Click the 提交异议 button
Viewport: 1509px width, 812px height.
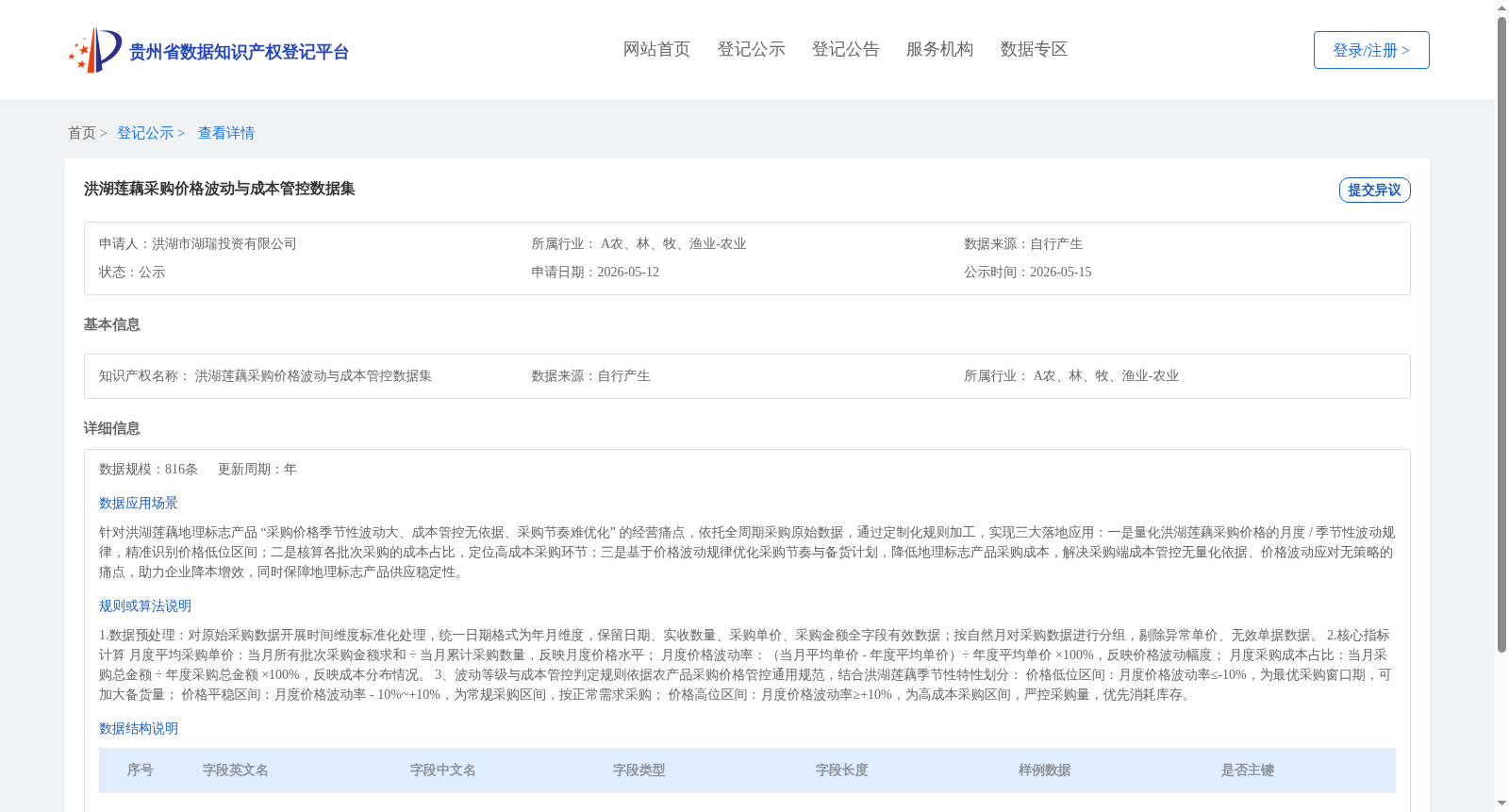tap(1374, 190)
